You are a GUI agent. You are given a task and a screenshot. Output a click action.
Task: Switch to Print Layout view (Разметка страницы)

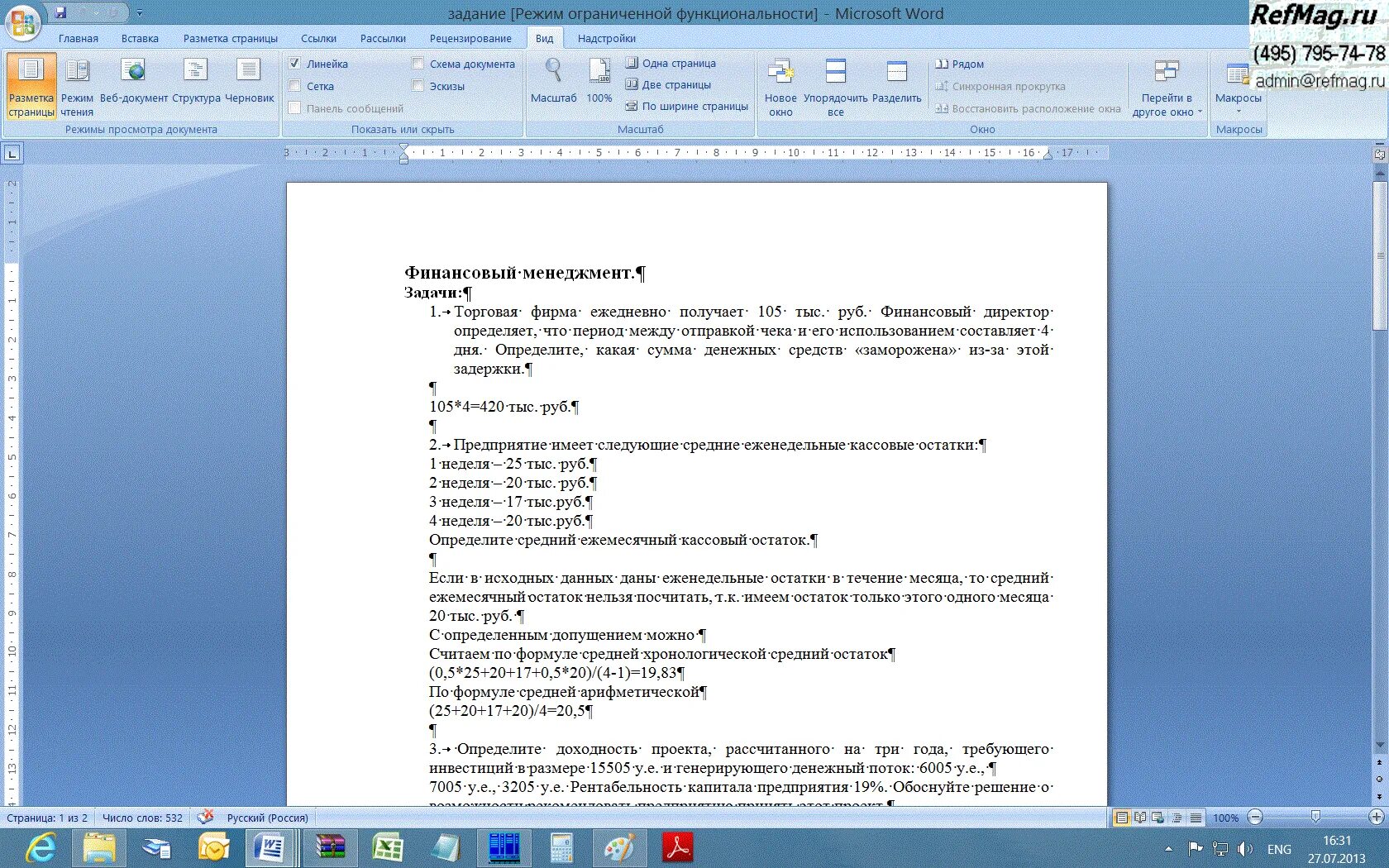point(31,86)
